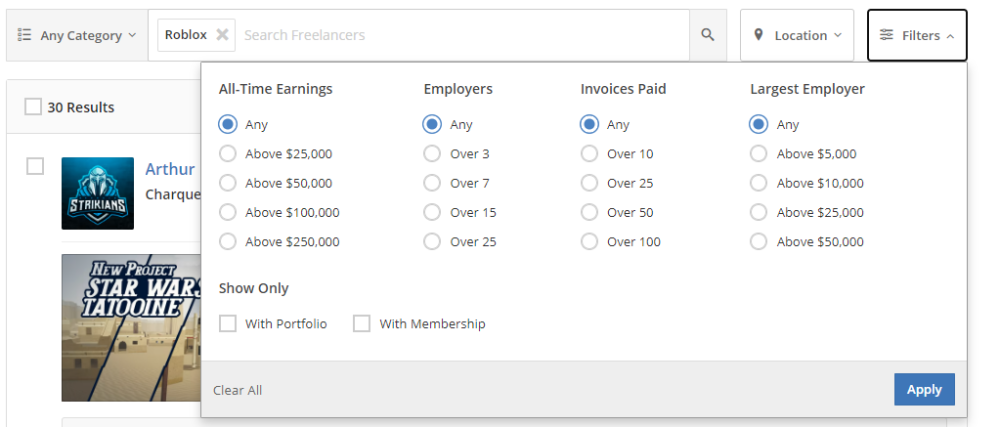Focus the Search Freelancers input field
Screen dimensions: 1000x427
coord(460,35)
